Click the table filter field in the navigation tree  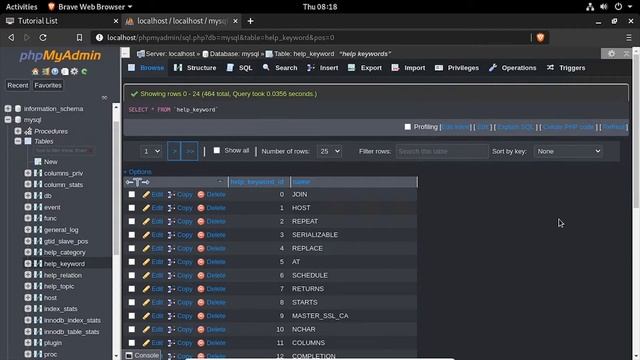(x=64, y=151)
